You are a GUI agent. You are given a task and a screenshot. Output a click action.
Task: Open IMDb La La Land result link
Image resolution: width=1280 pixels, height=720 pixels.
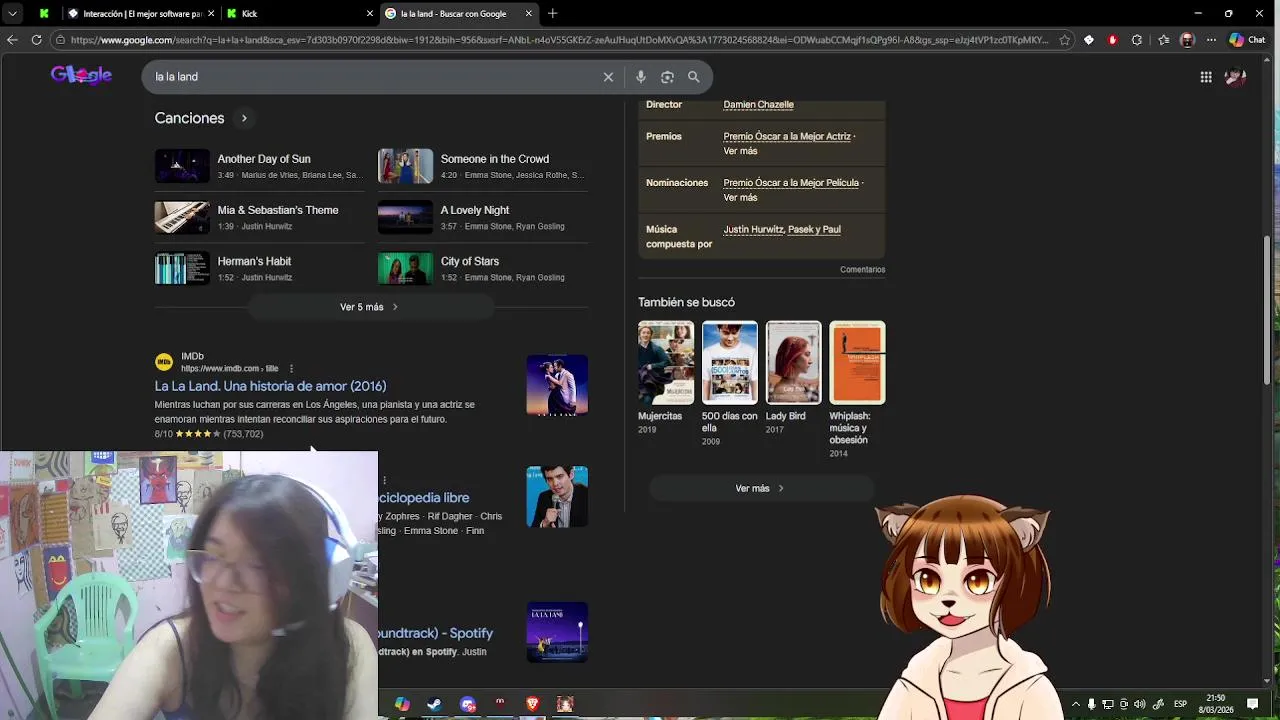coord(270,386)
